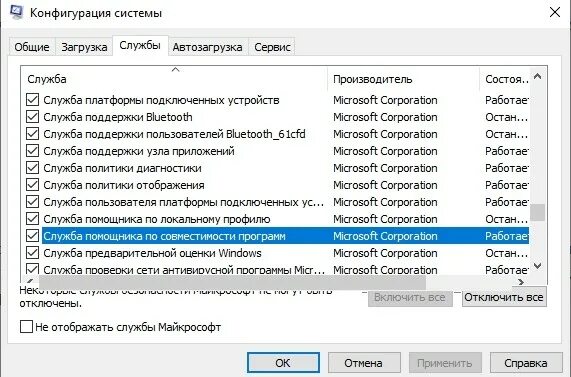Viewport: 571px width, 377px height.
Task: Disable Служба помощника по совместимости программ checkbox
Action: 32,236
